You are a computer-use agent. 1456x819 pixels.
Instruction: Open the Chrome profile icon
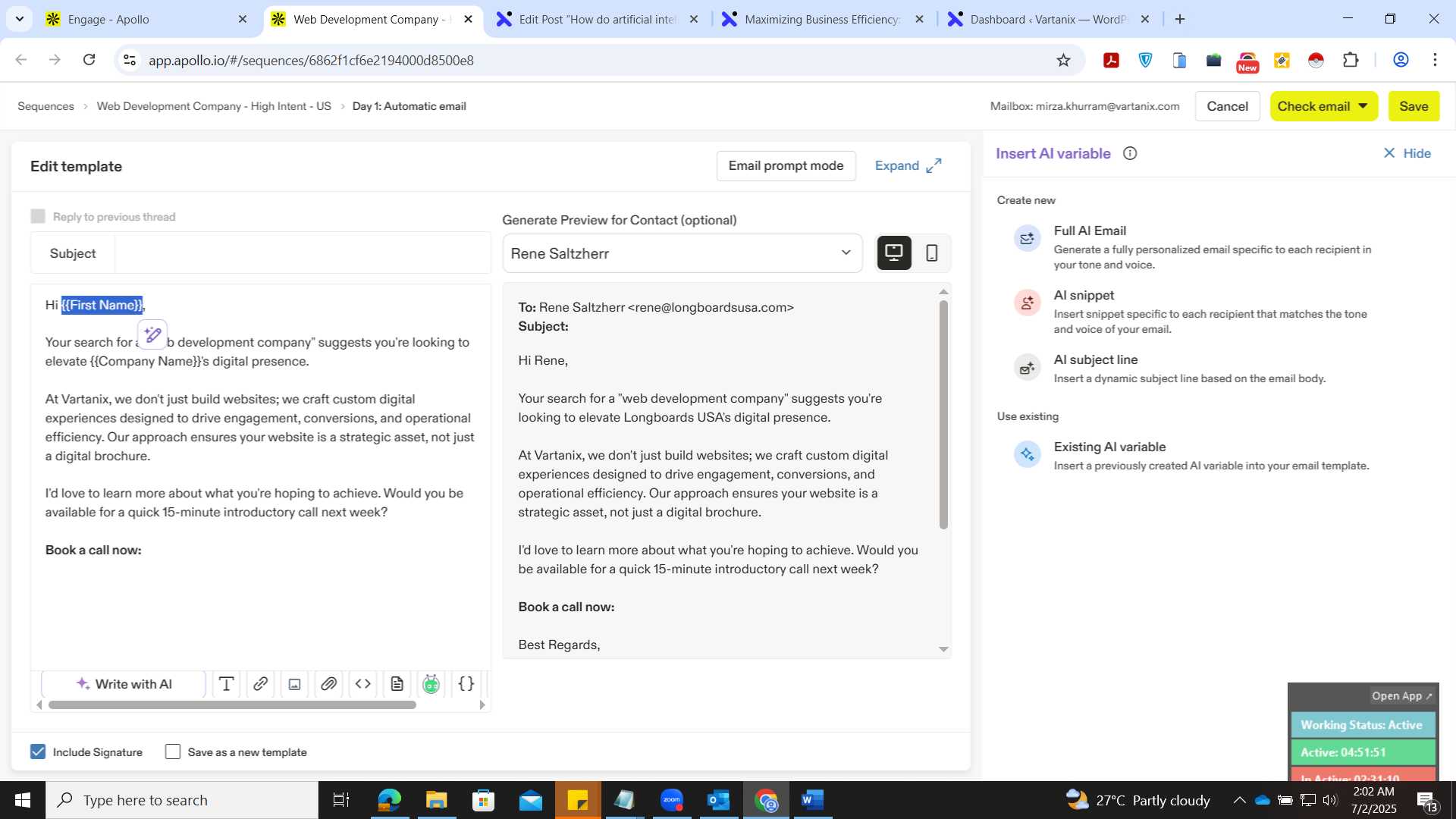pyautogui.click(x=1401, y=60)
